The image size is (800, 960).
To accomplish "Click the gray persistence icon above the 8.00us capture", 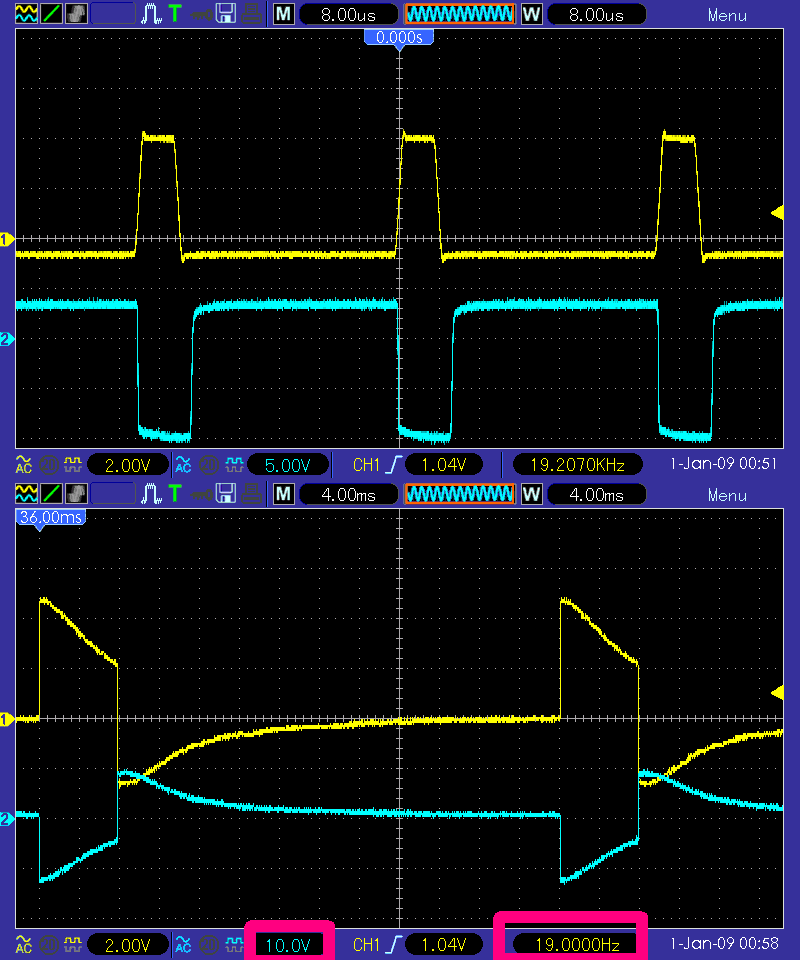I will click(76, 13).
